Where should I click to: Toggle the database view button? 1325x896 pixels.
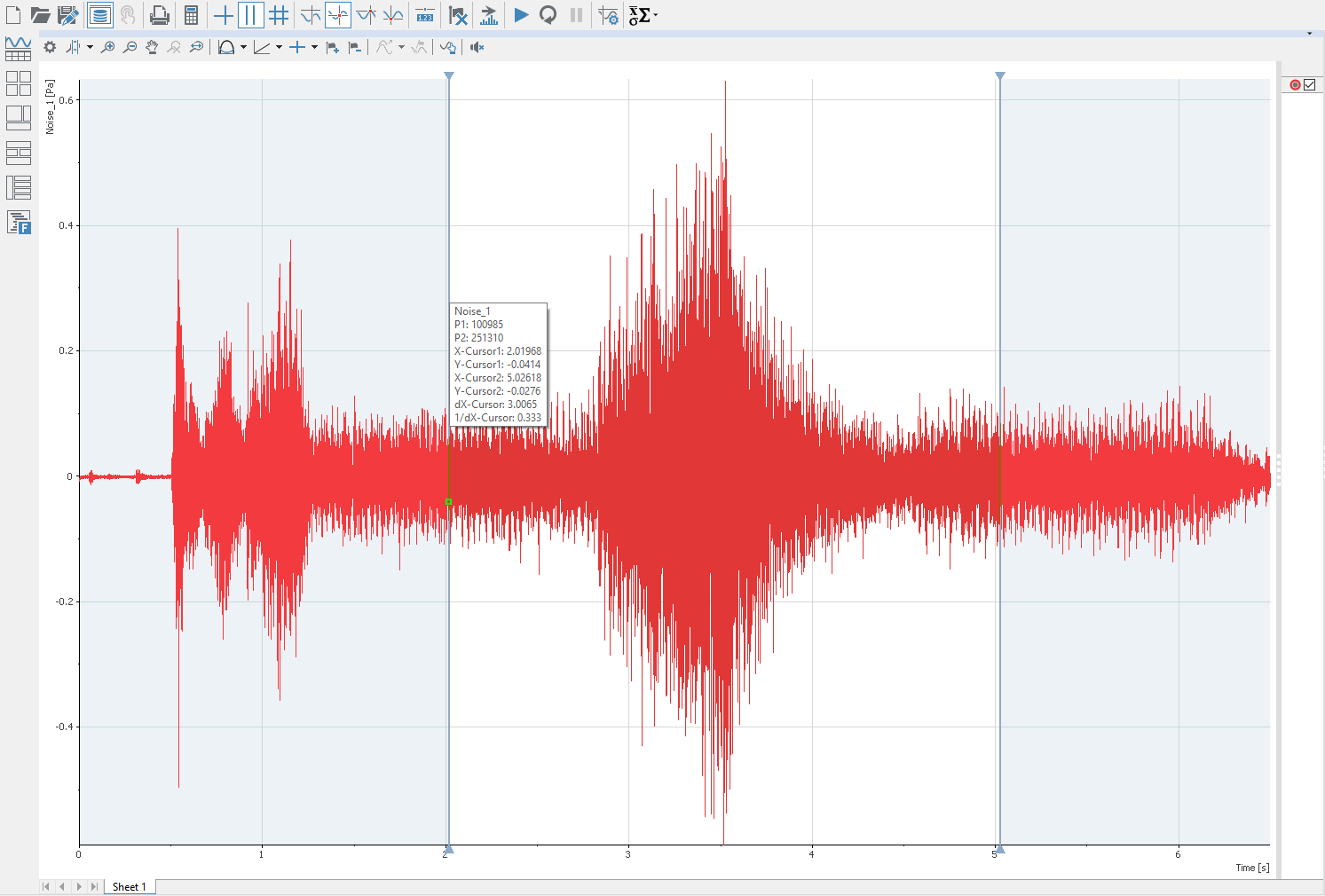pos(99,15)
